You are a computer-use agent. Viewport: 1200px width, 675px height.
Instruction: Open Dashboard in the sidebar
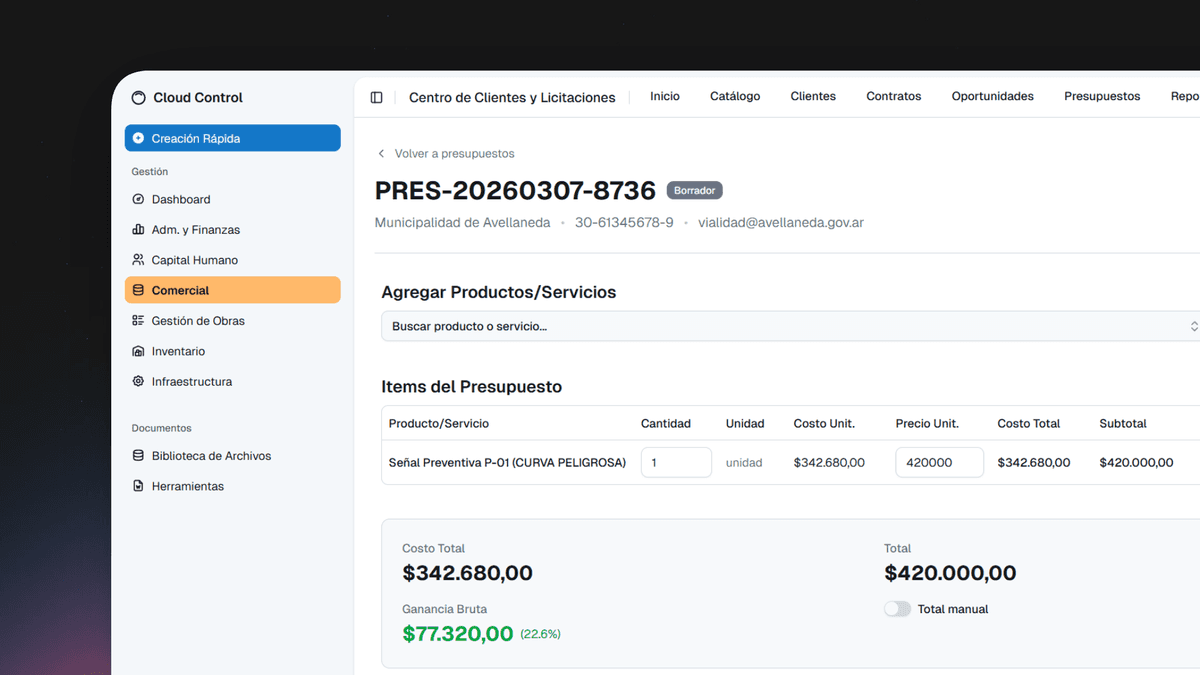(x=233, y=199)
